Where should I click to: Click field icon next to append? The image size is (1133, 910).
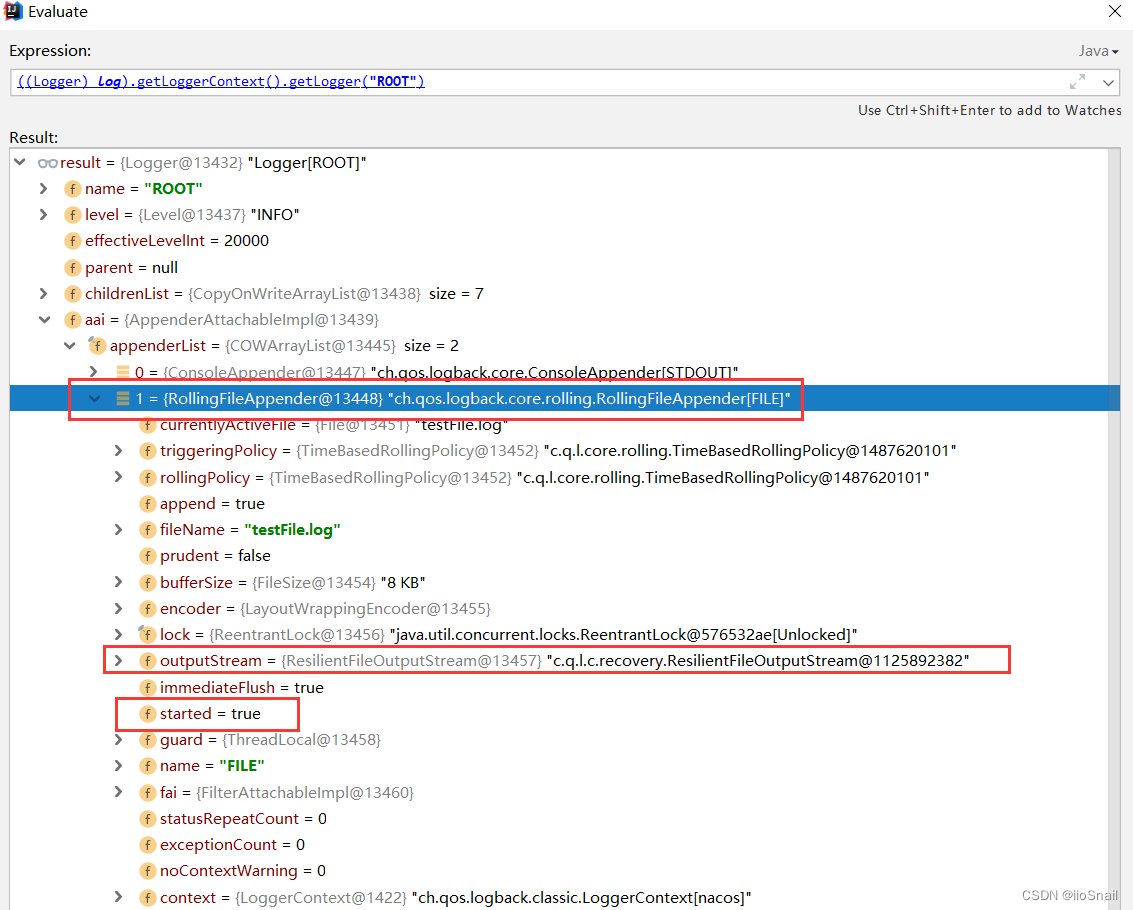(x=147, y=504)
